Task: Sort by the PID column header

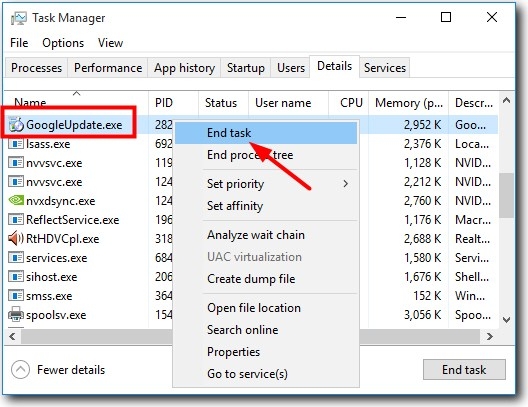Action: pos(174,103)
